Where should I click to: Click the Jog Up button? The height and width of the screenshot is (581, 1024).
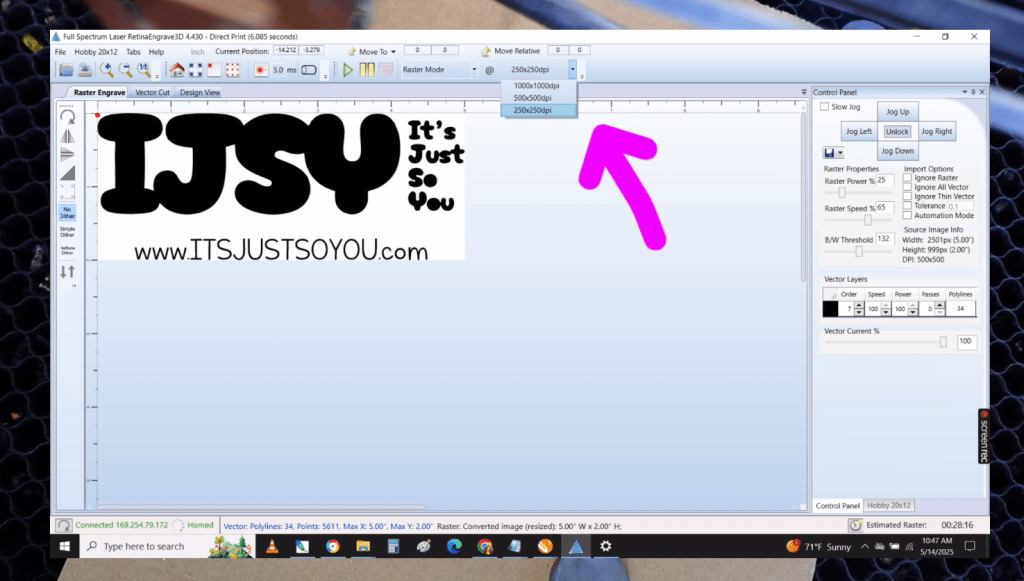(x=897, y=112)
